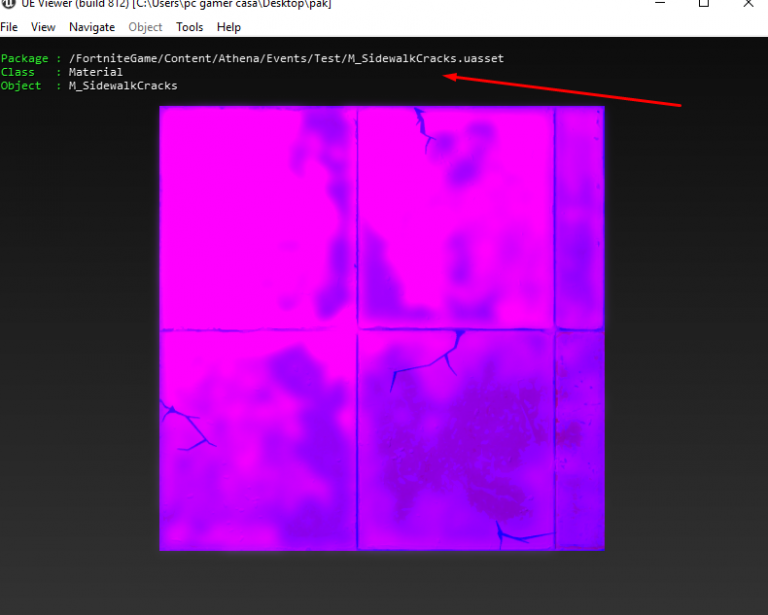The image size is (768, 615).
Task: Minimize the UE Viewer window
Action: pyautogui.click(x=658, y=4)
